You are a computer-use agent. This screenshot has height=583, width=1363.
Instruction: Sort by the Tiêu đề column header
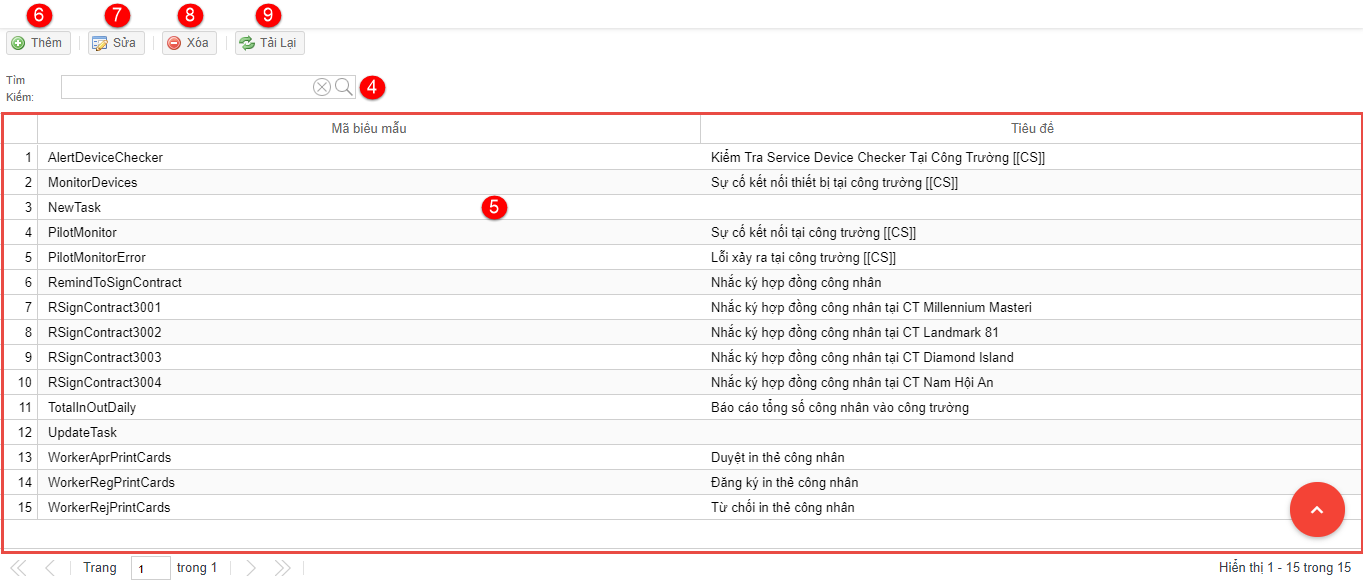1031,129
